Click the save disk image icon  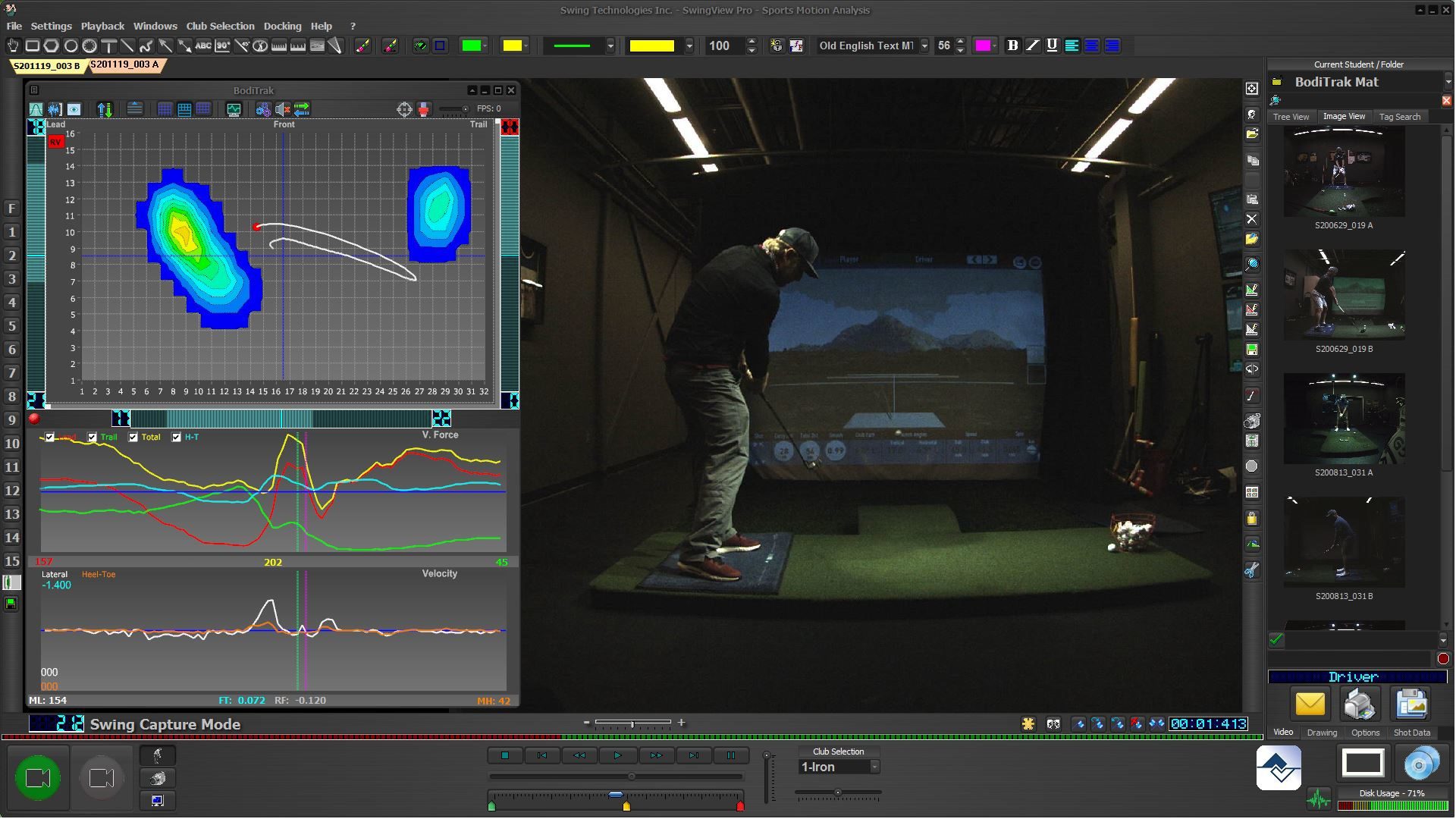(1410, 704)
